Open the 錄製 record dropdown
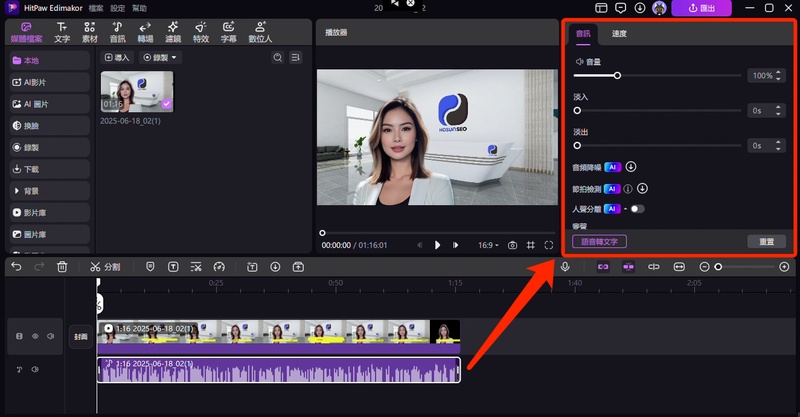This screenshot has width=800, height=417. 160,58
